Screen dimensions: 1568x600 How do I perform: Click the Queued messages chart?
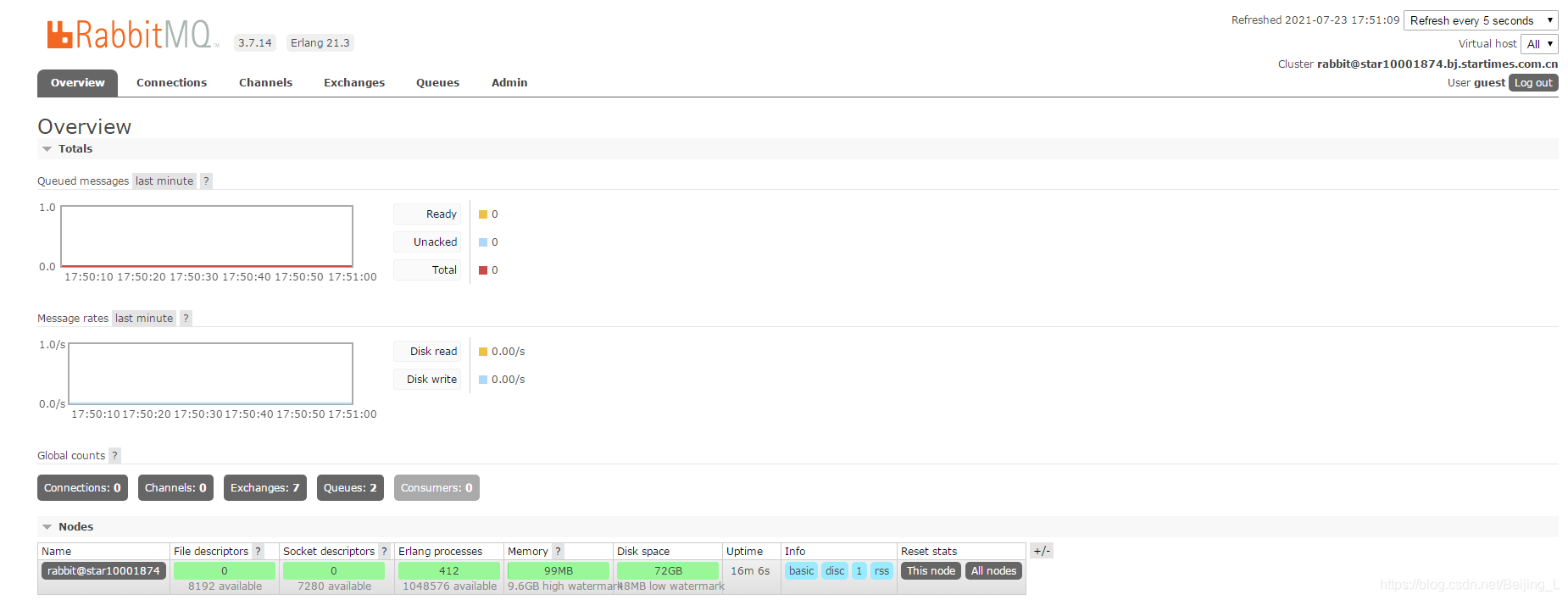(x=207, y=236)
